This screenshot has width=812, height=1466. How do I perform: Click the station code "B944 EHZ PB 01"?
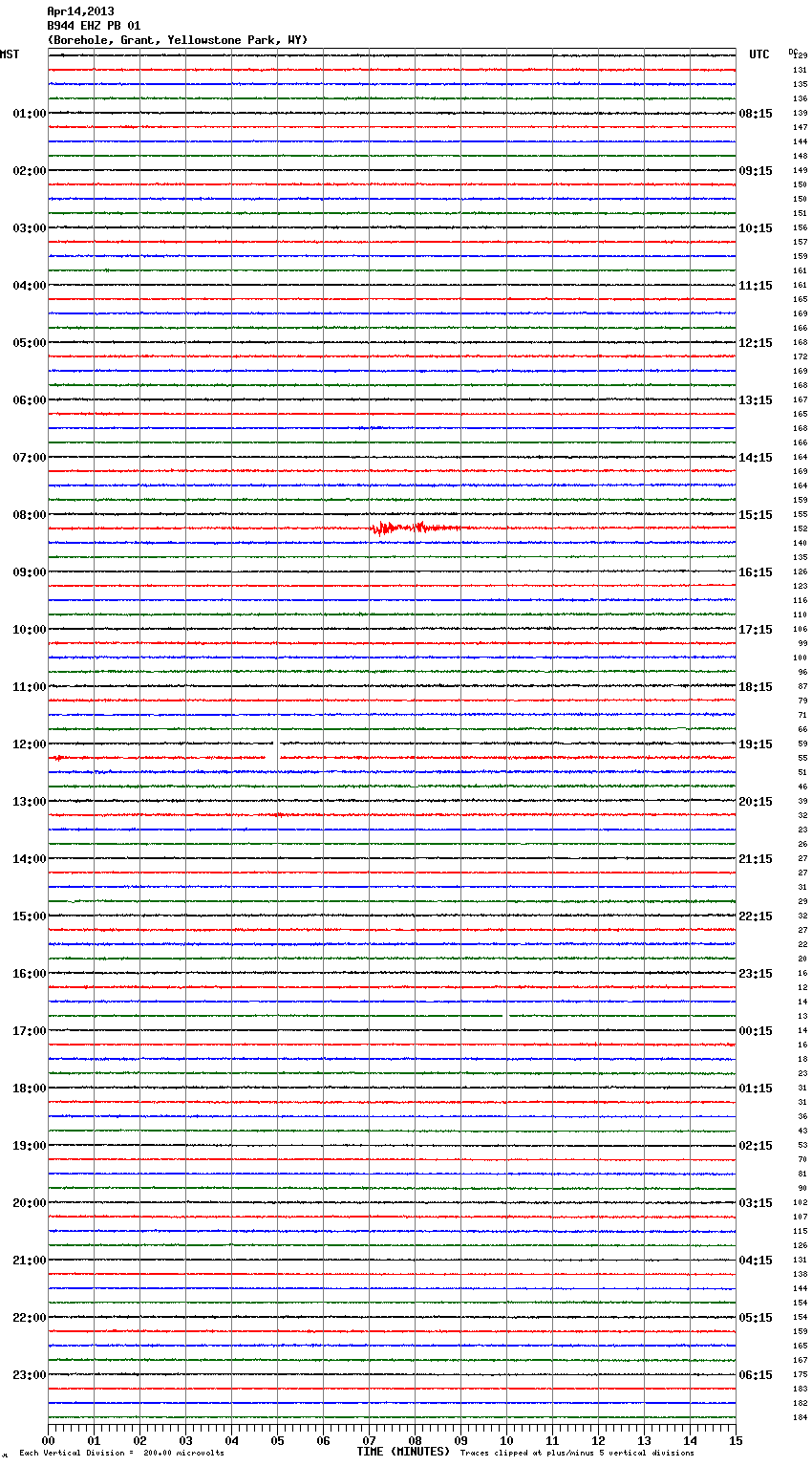94,26
